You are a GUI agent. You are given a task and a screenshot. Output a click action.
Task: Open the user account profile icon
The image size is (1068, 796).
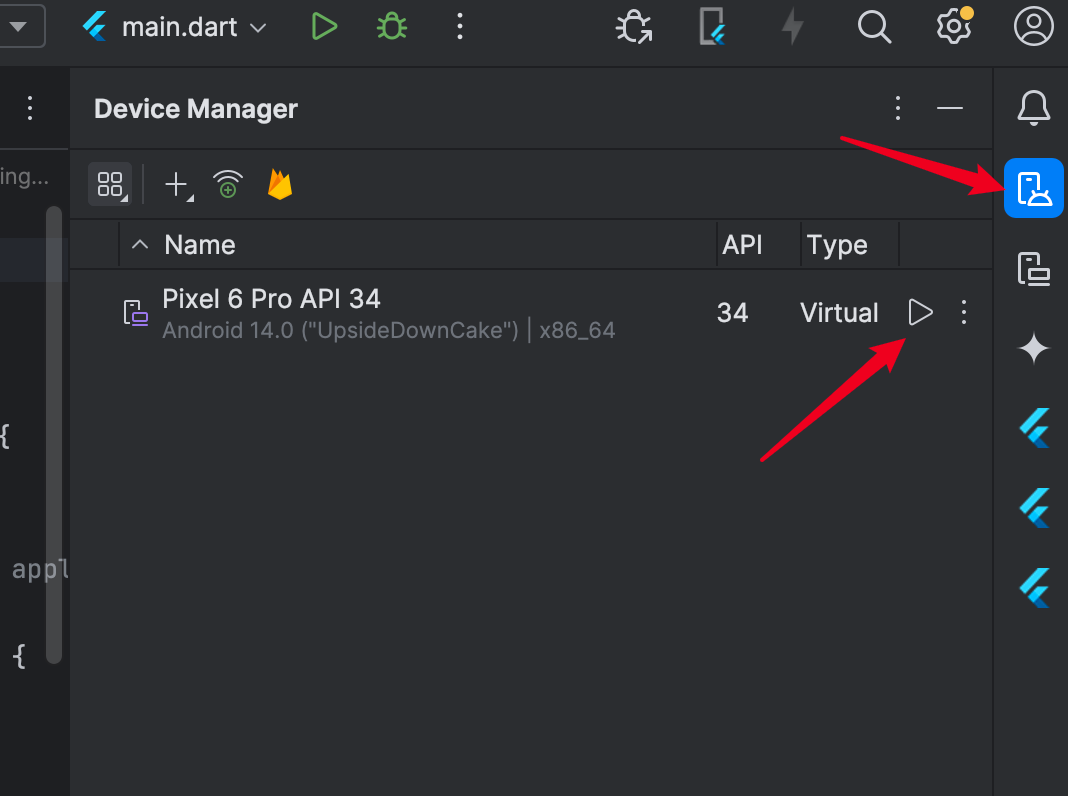click(x=1034, y=27)
